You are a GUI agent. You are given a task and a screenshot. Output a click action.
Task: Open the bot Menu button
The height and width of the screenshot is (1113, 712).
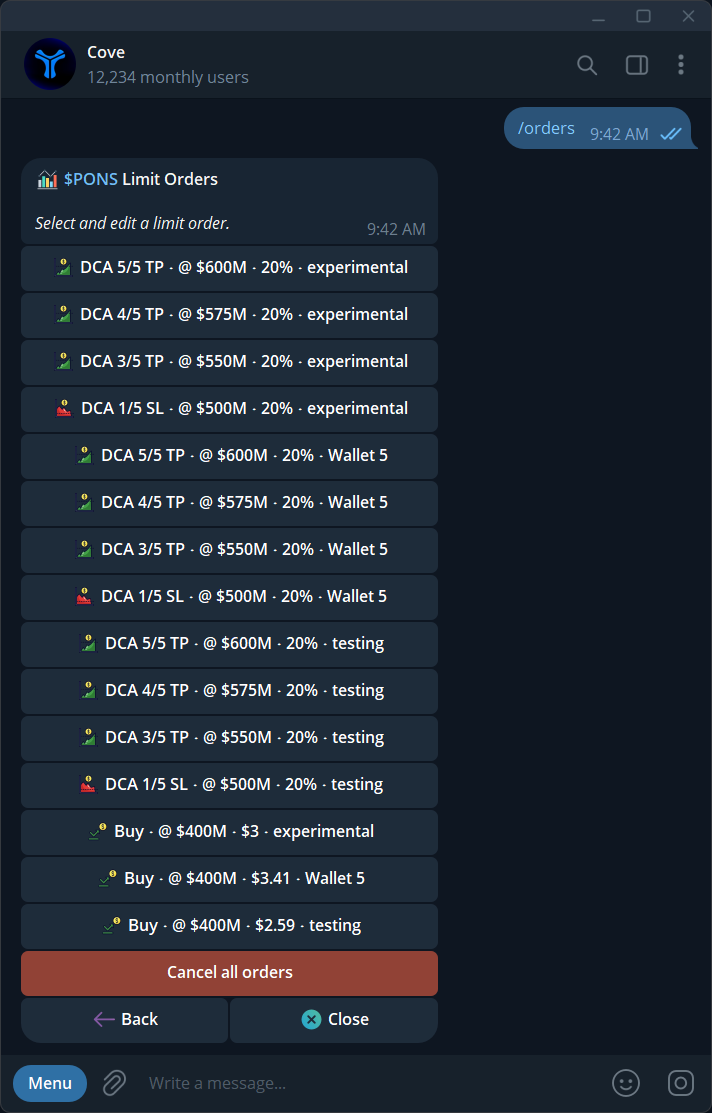50,1083
